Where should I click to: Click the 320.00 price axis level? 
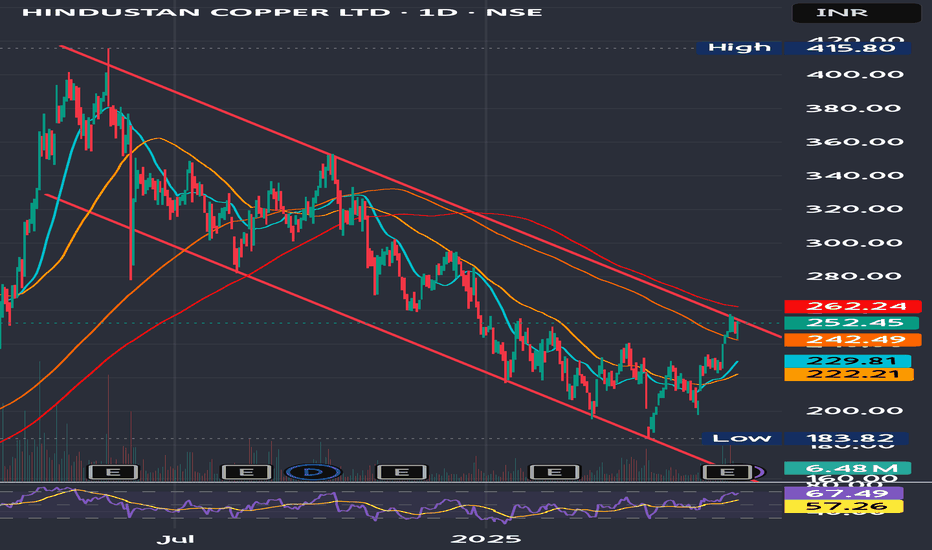[853, 209]
